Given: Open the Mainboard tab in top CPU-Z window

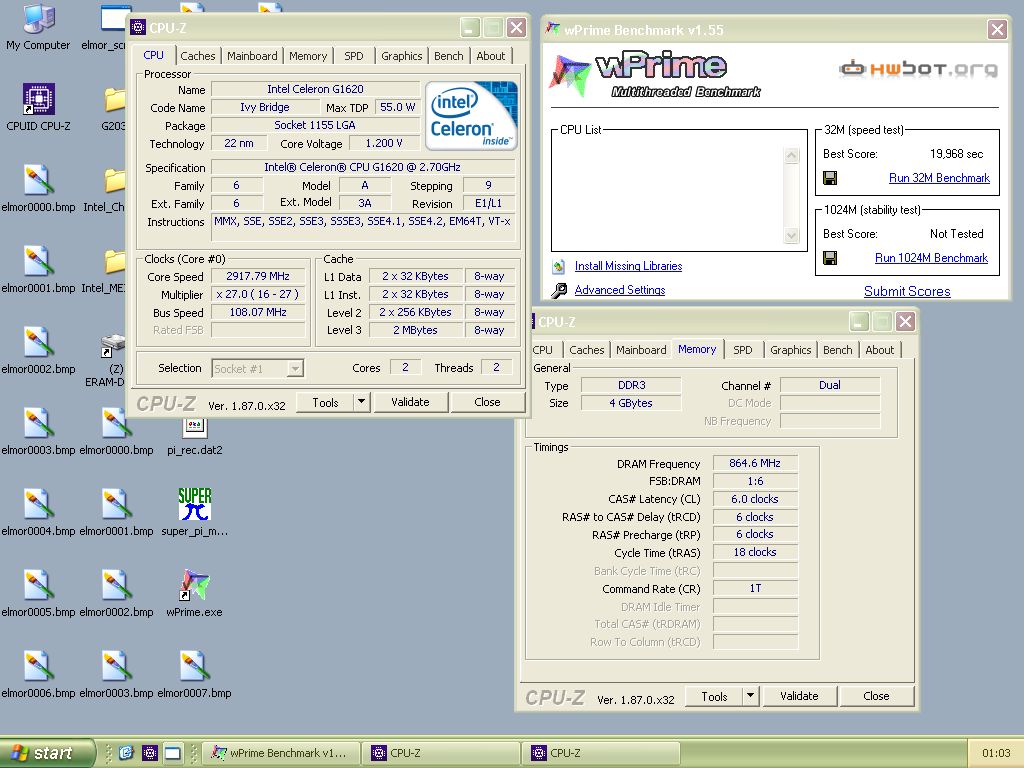Looking at the screenshot, I should 252,56.
